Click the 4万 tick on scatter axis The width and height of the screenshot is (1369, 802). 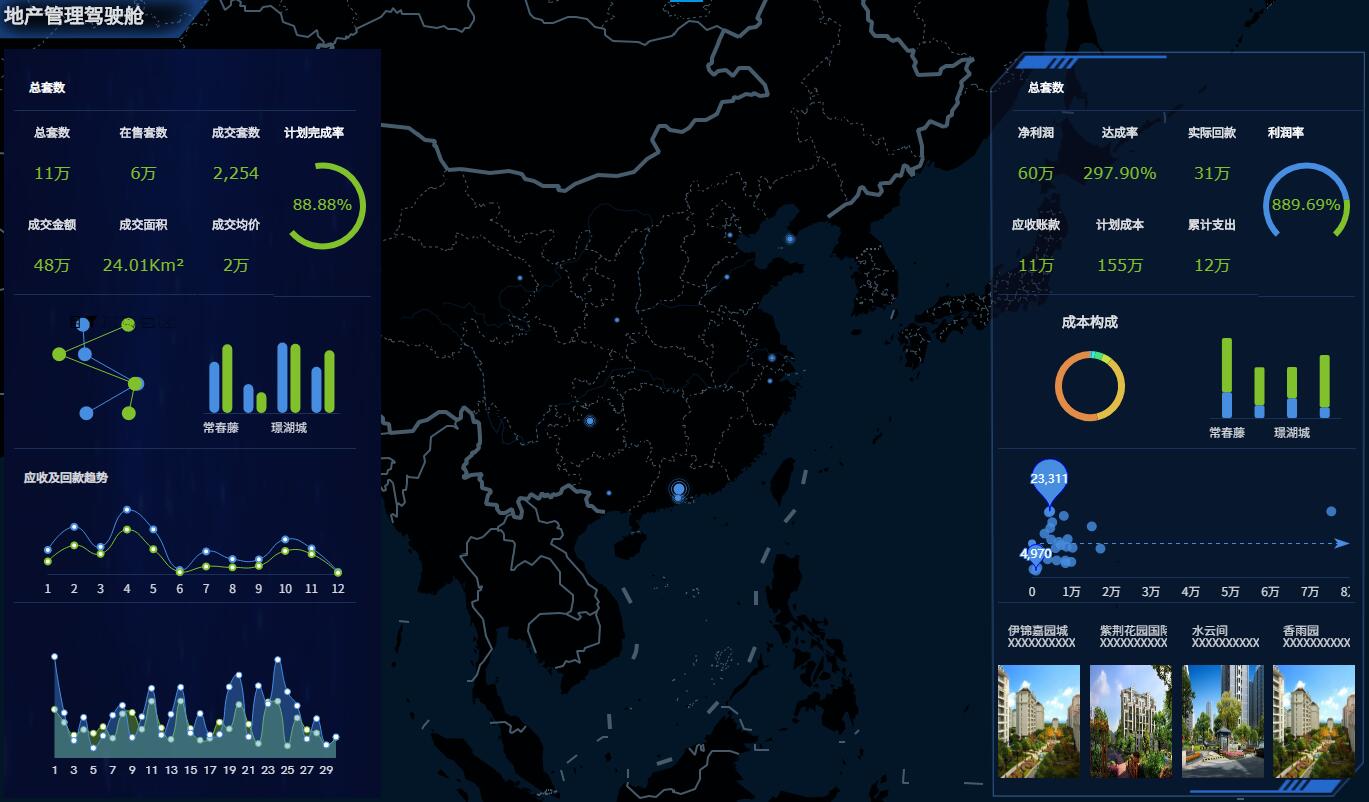coord(1190,592)
